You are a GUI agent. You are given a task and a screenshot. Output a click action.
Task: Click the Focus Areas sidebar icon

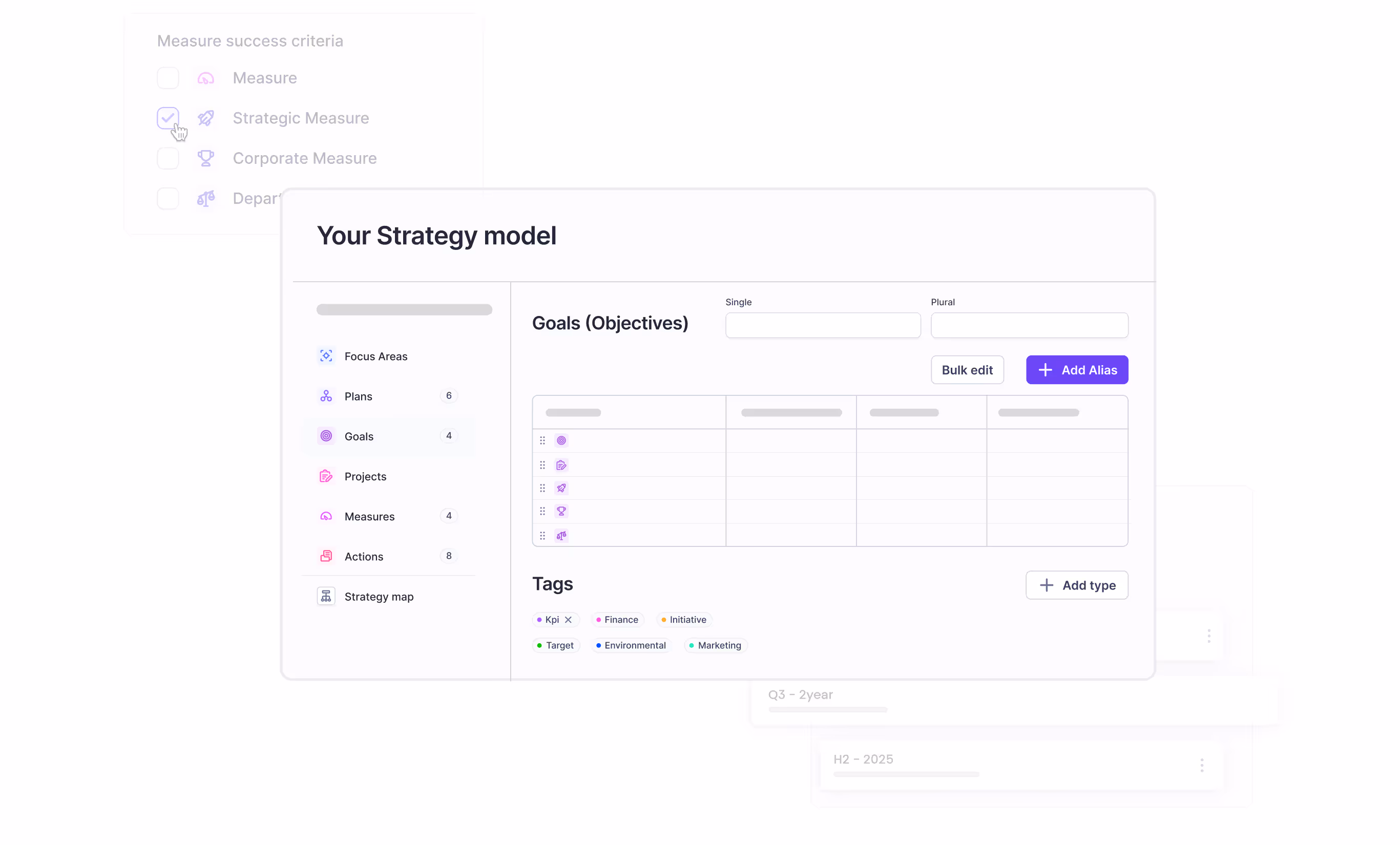pos(326,356)
